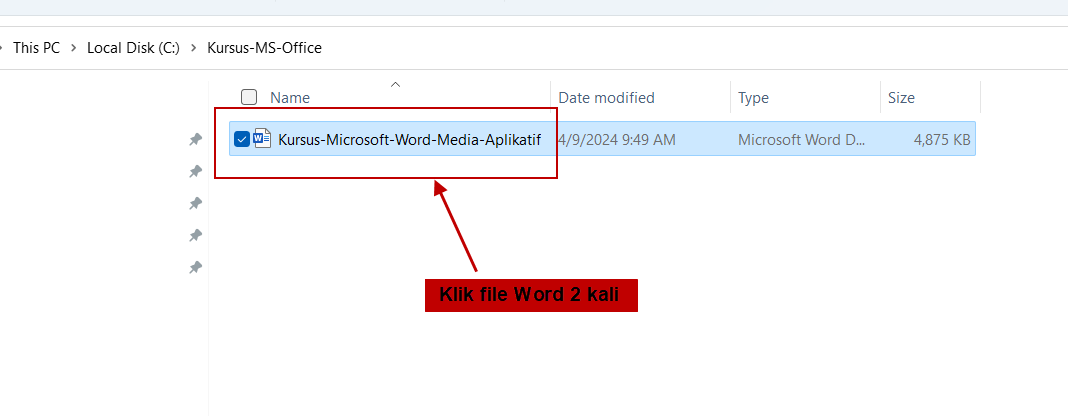Viewport: 1068px width, 416px height.
Task: Click the second pin icon from the top
Action: coord(196,172)
